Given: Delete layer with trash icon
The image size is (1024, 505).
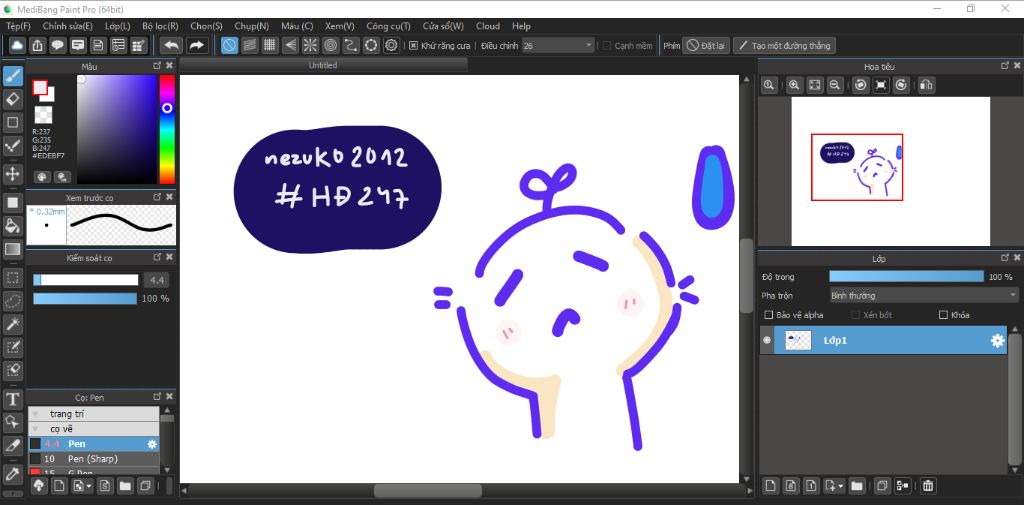Looking at the screenshot, I should click(928, 485).
